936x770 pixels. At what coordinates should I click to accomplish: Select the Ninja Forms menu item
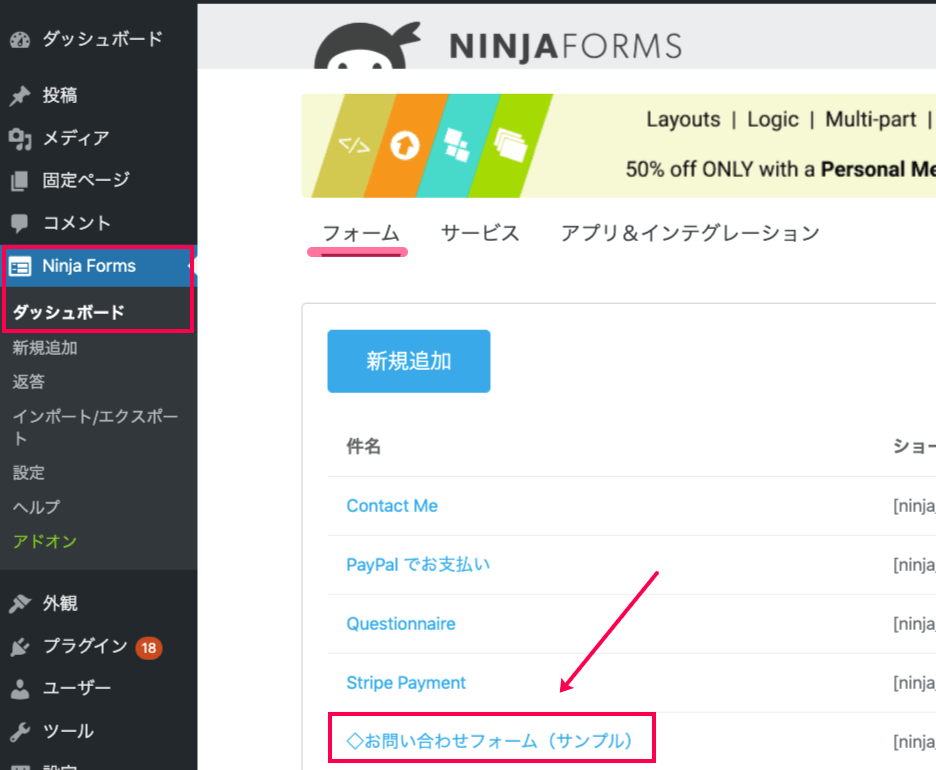click(89, 266)
